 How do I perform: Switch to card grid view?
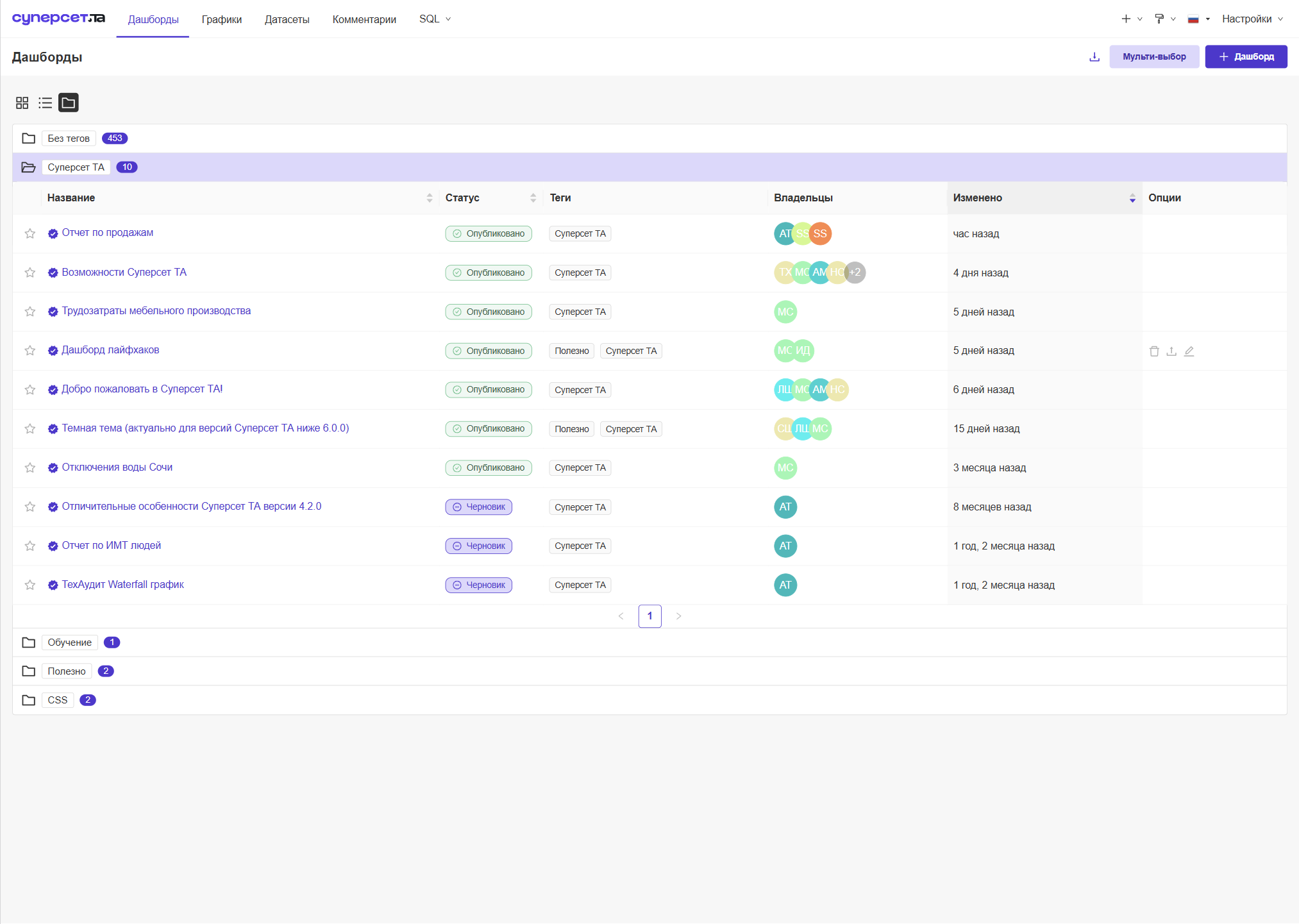pyautogui.click(x=22, y=103)
